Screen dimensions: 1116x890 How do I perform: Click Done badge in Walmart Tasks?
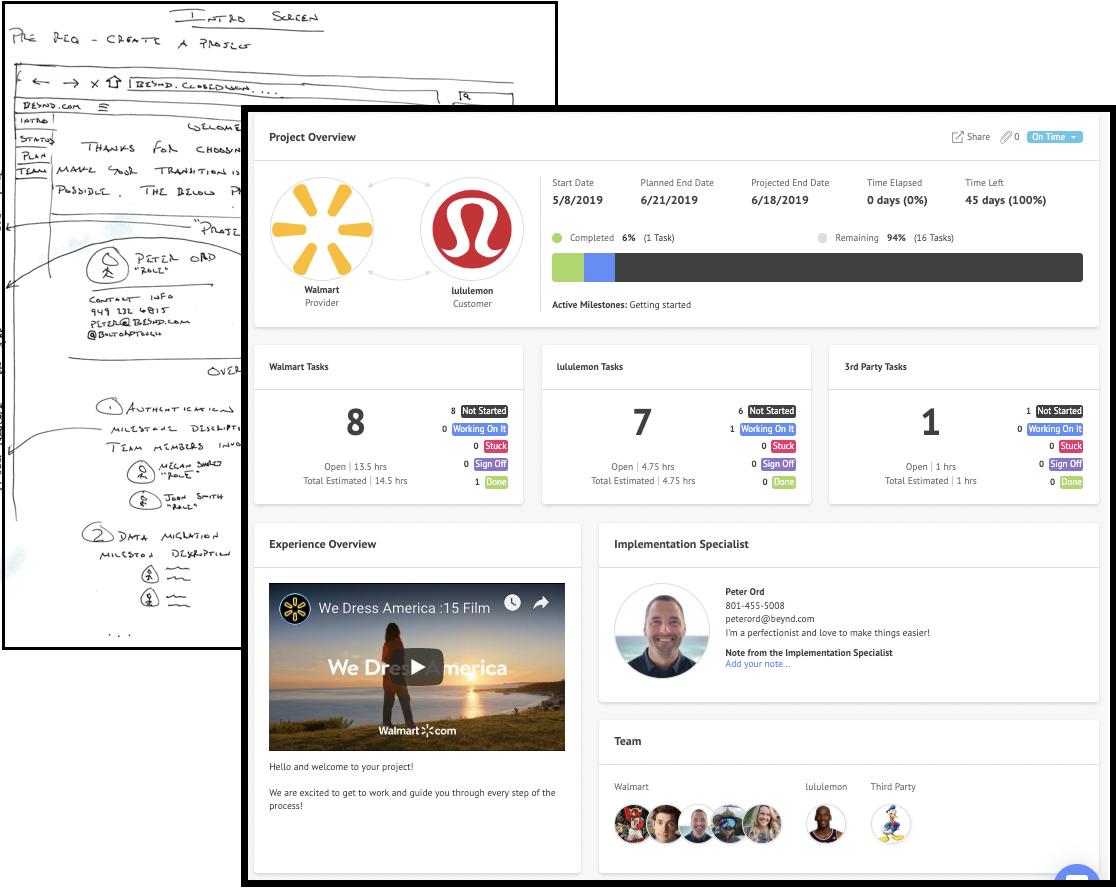[496, 482]
